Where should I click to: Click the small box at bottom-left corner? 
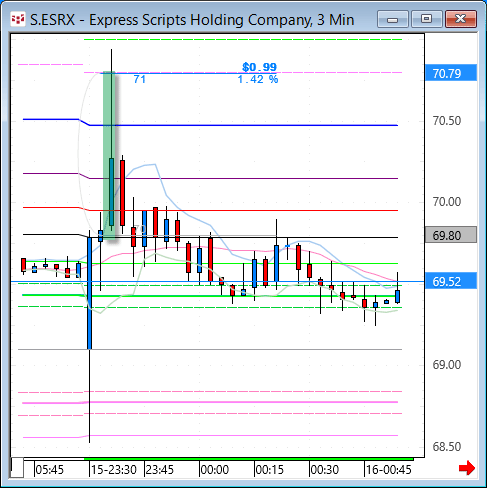tap(17, 468)
